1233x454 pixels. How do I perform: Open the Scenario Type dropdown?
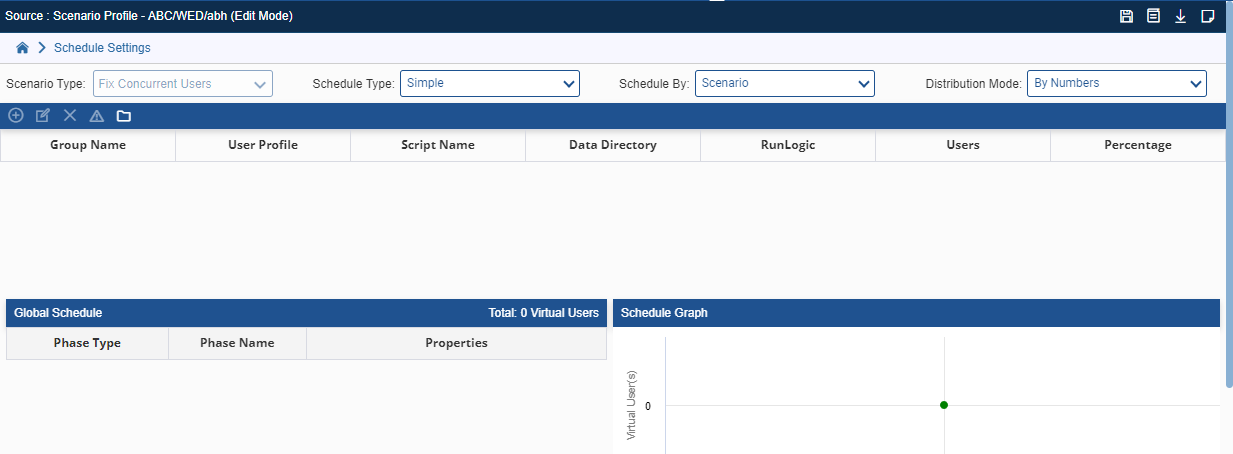[x=183, y=84]
